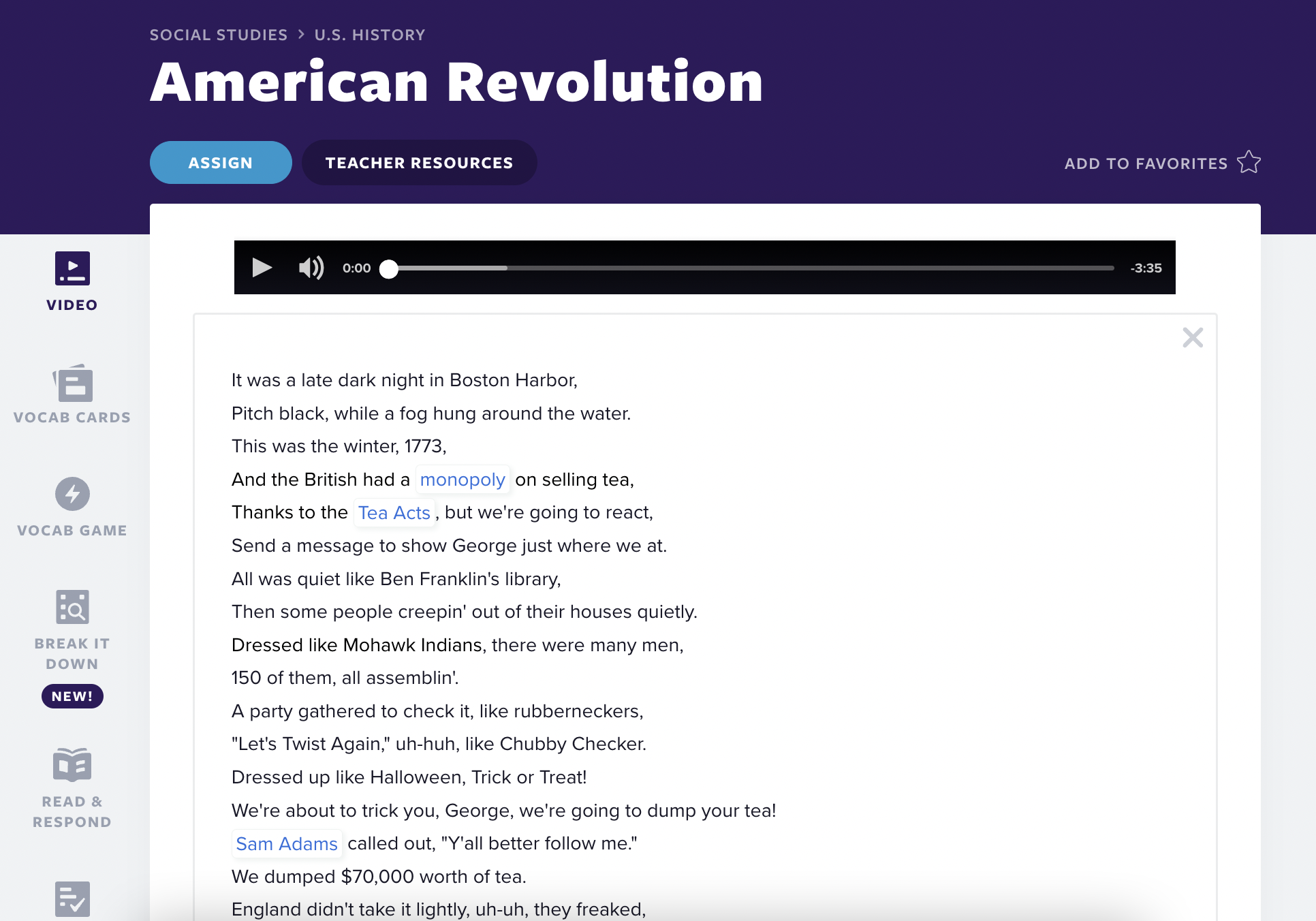The height and width of the screenshot is (921, 1316).
Task: Click the Add to Favorites star icon
Action: (x=1249, y=162)
